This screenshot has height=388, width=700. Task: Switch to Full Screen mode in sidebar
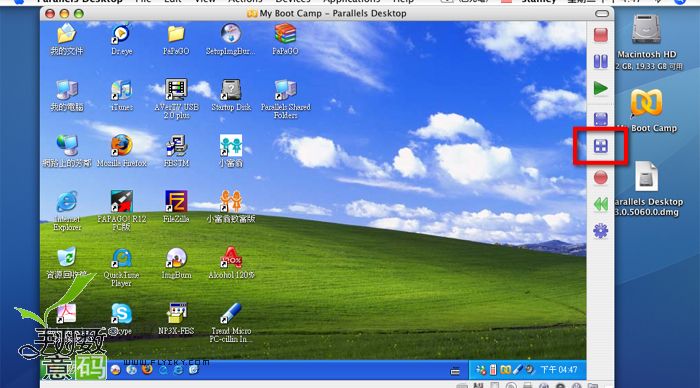click(600, 119)
